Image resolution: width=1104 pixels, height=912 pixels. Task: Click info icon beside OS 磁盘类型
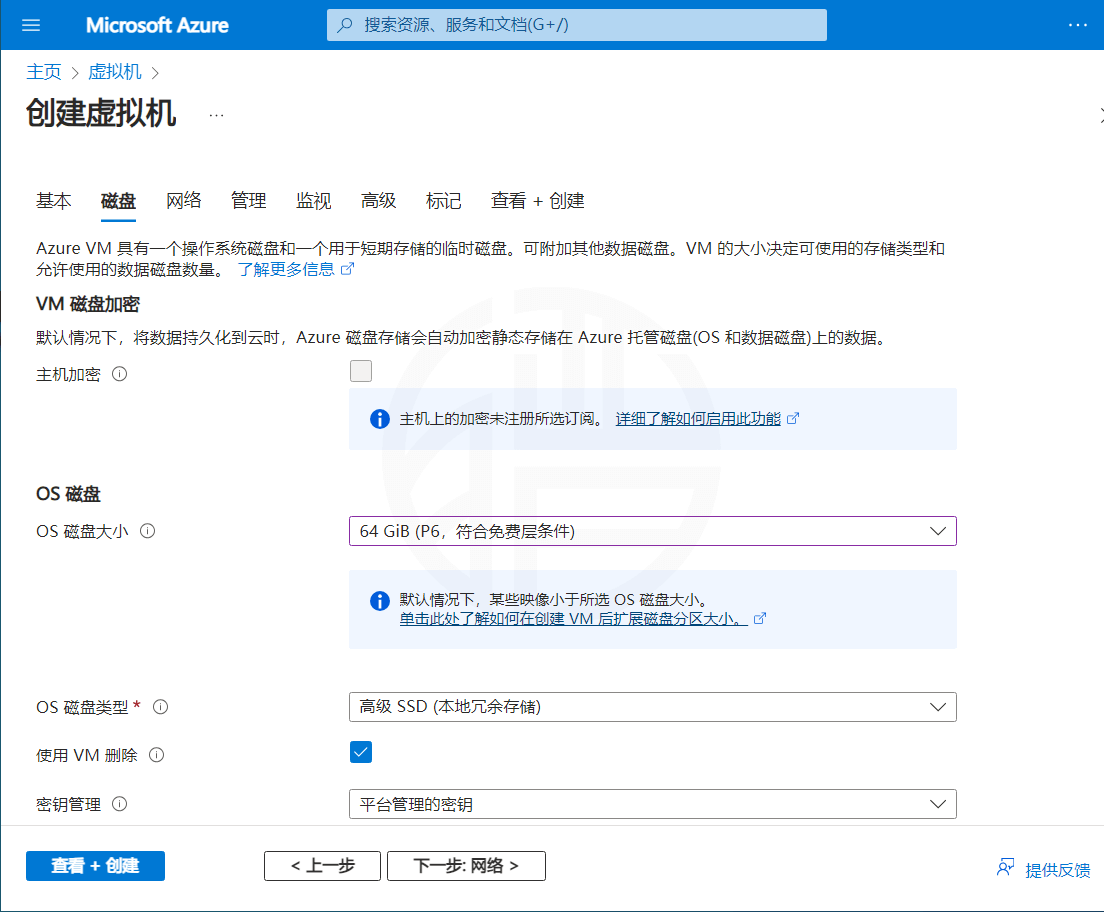click(x=161, y=706)
